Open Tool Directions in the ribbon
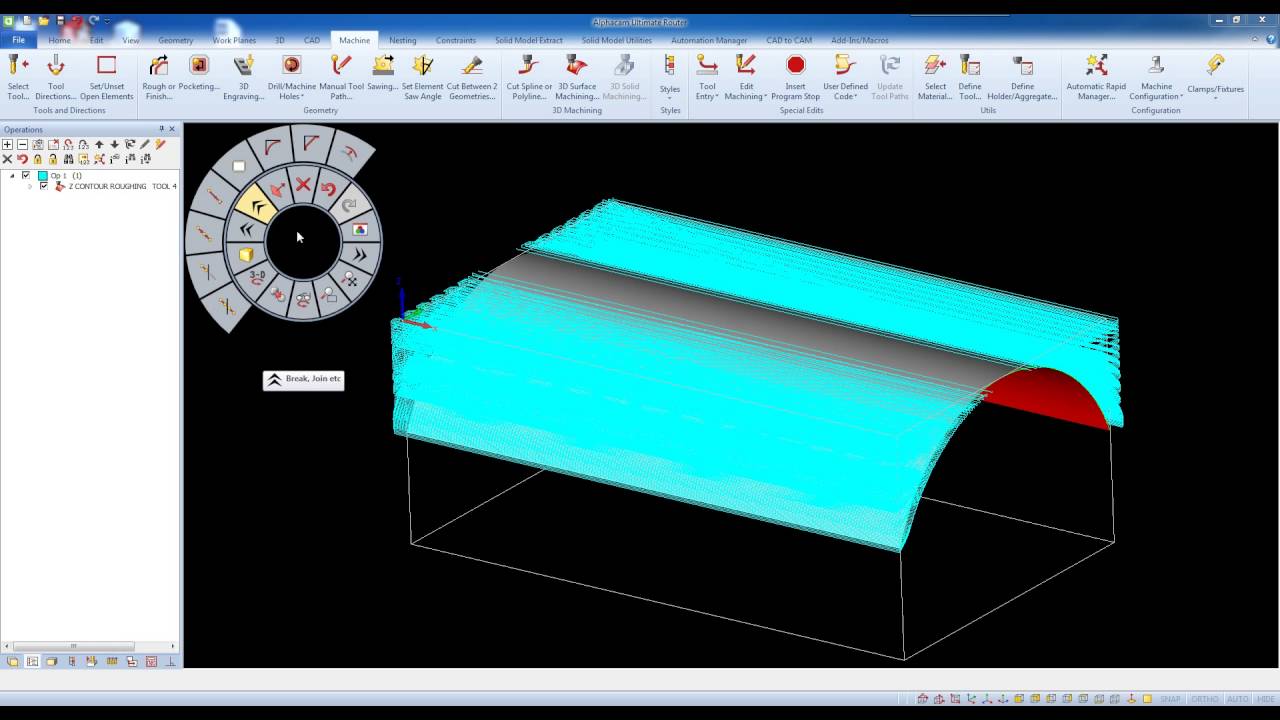Viewport: 1280px width, 720px height. [56, 78]
